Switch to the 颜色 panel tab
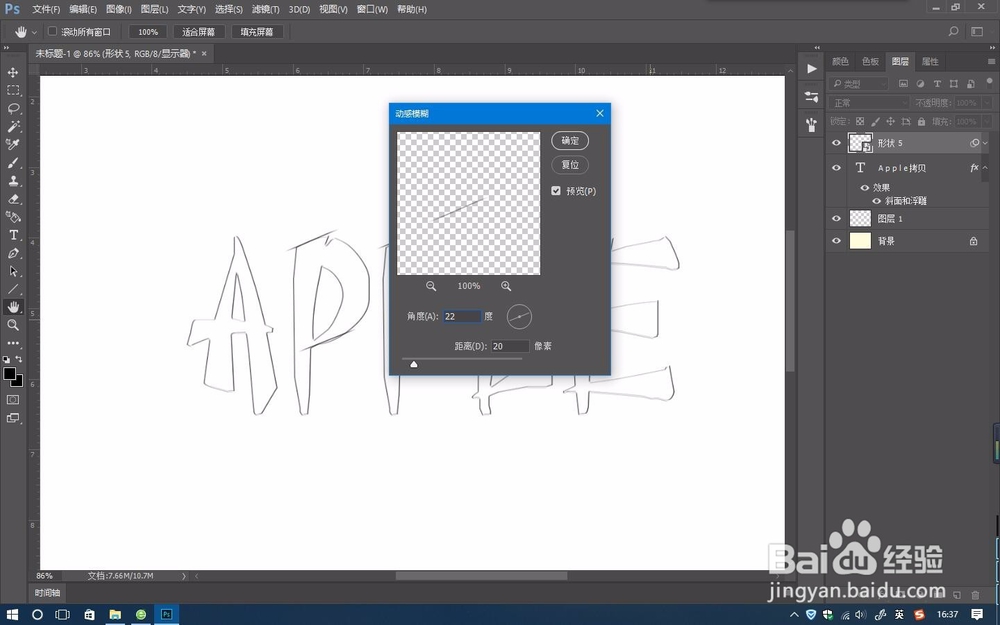Viewport: 1000px width, 625px height. pyautogui.click(x=841, y=61)
